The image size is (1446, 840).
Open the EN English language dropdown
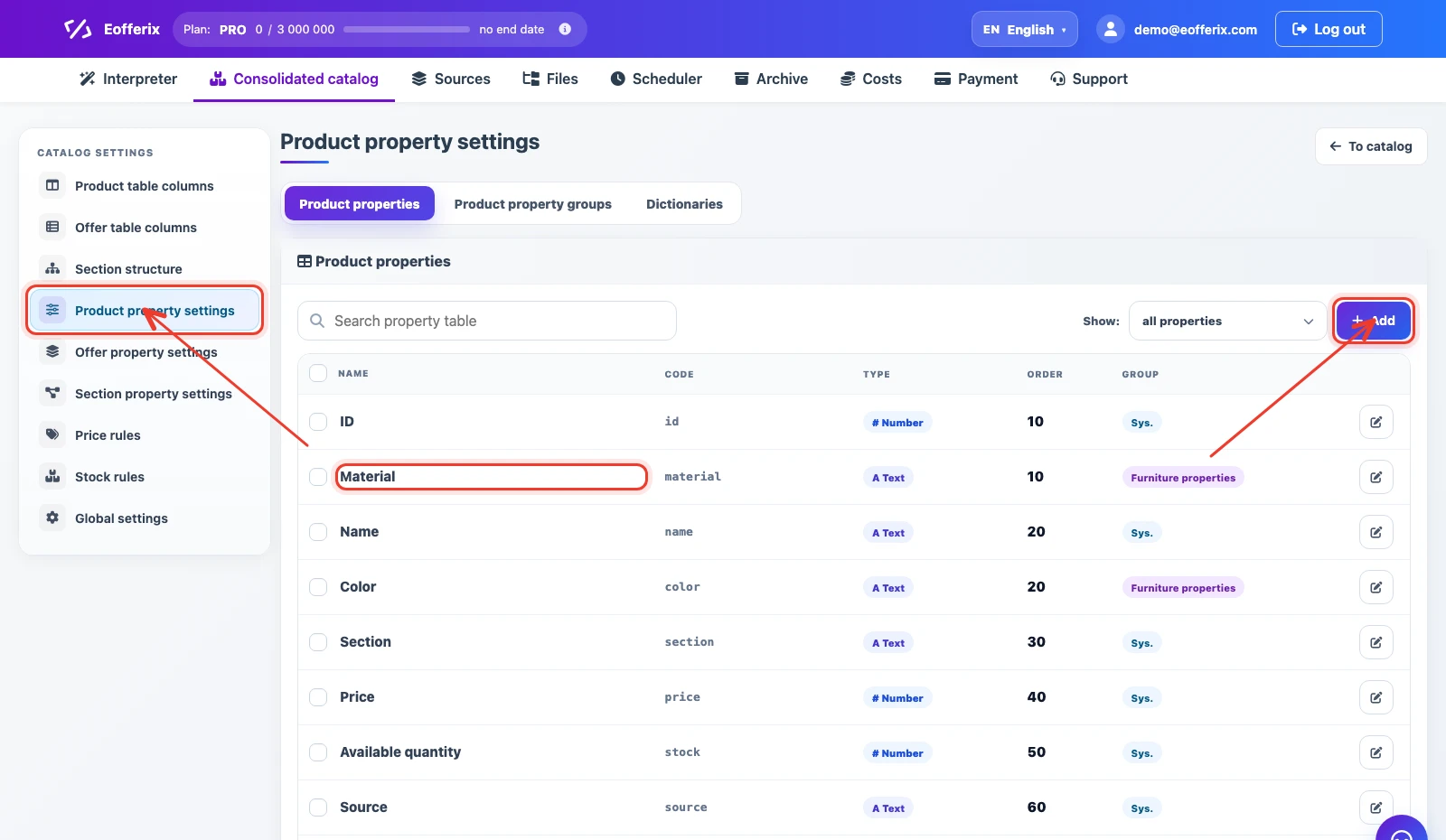(x=1025, y=29)
